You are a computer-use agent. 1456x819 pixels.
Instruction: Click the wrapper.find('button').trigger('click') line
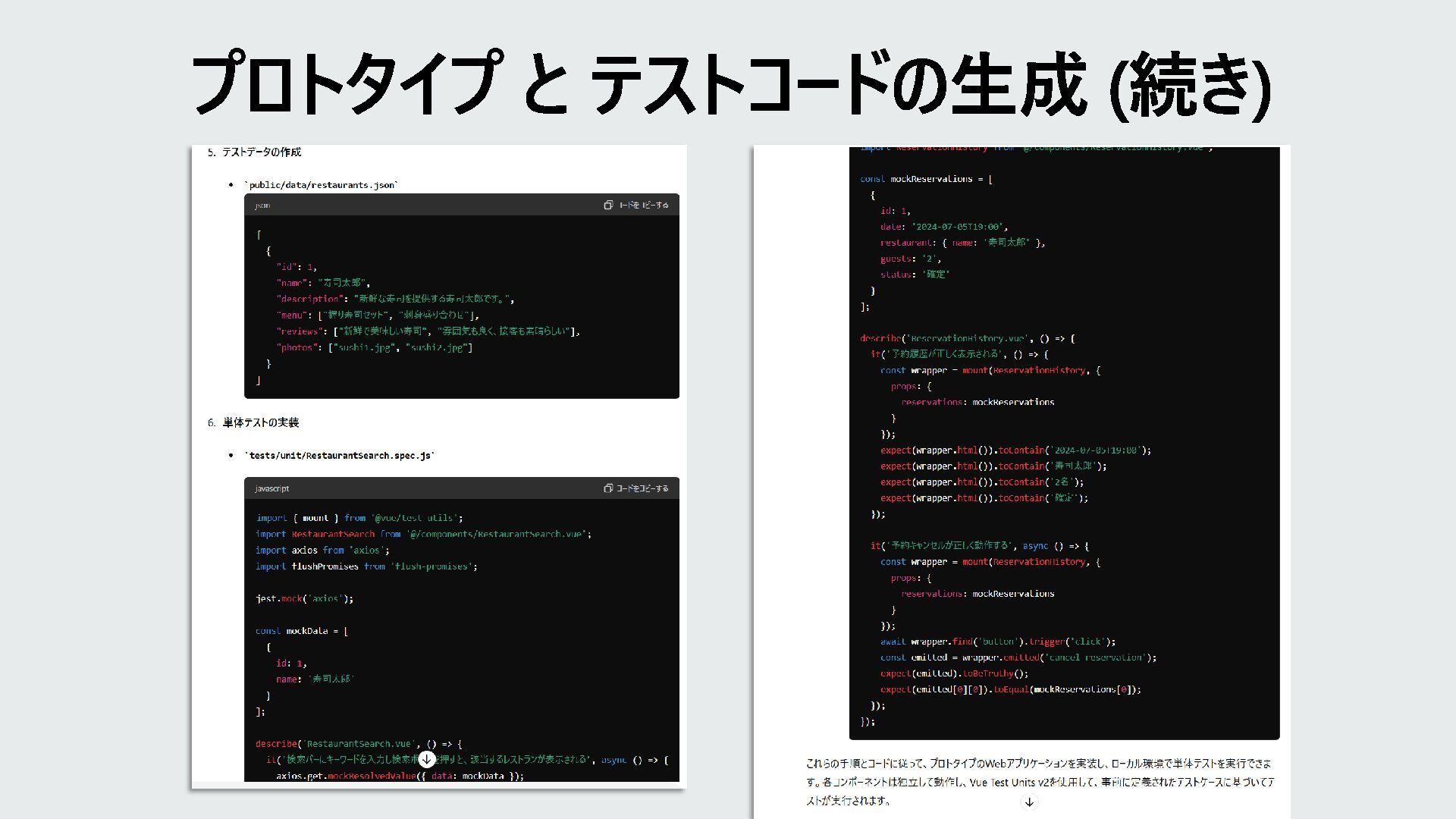tap(997, 642)
